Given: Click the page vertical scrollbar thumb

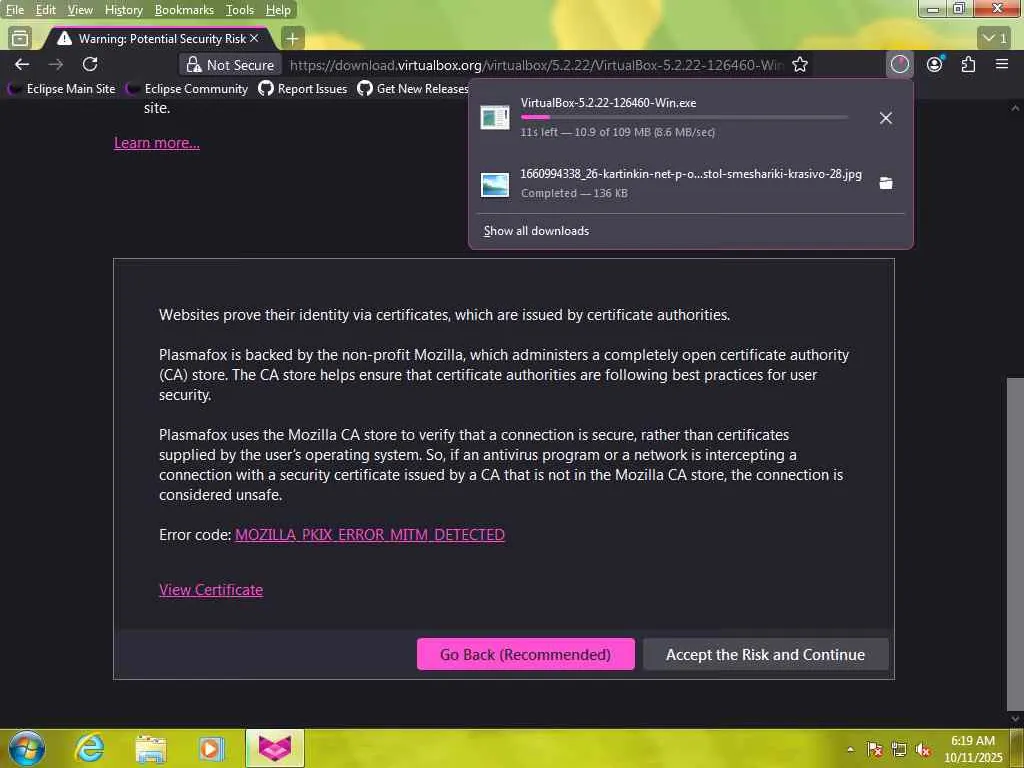Looking at the screenshot, I should (1015, 543).
